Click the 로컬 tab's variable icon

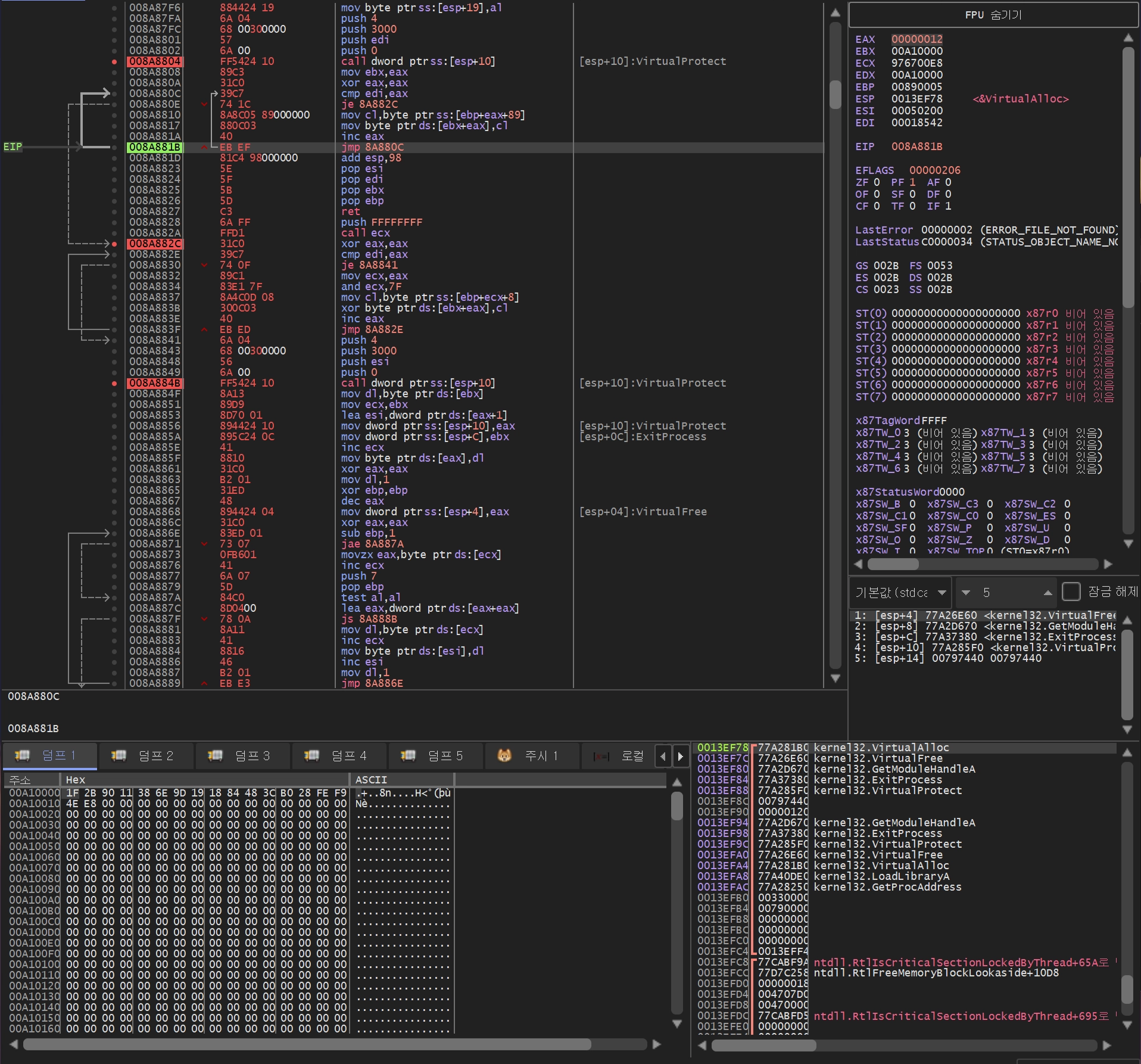pos(601,756)
